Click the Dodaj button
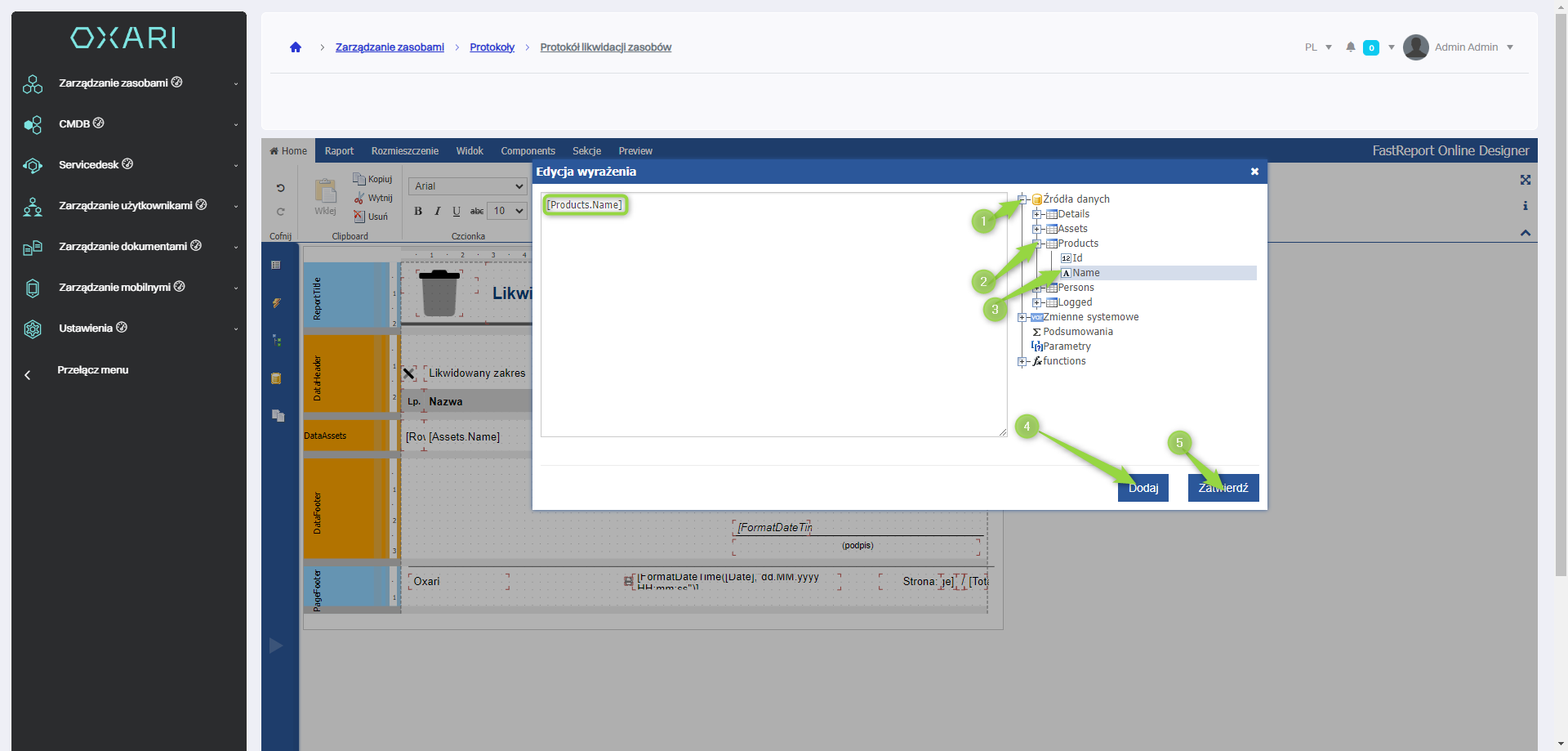 click(x=1143, y=488)
